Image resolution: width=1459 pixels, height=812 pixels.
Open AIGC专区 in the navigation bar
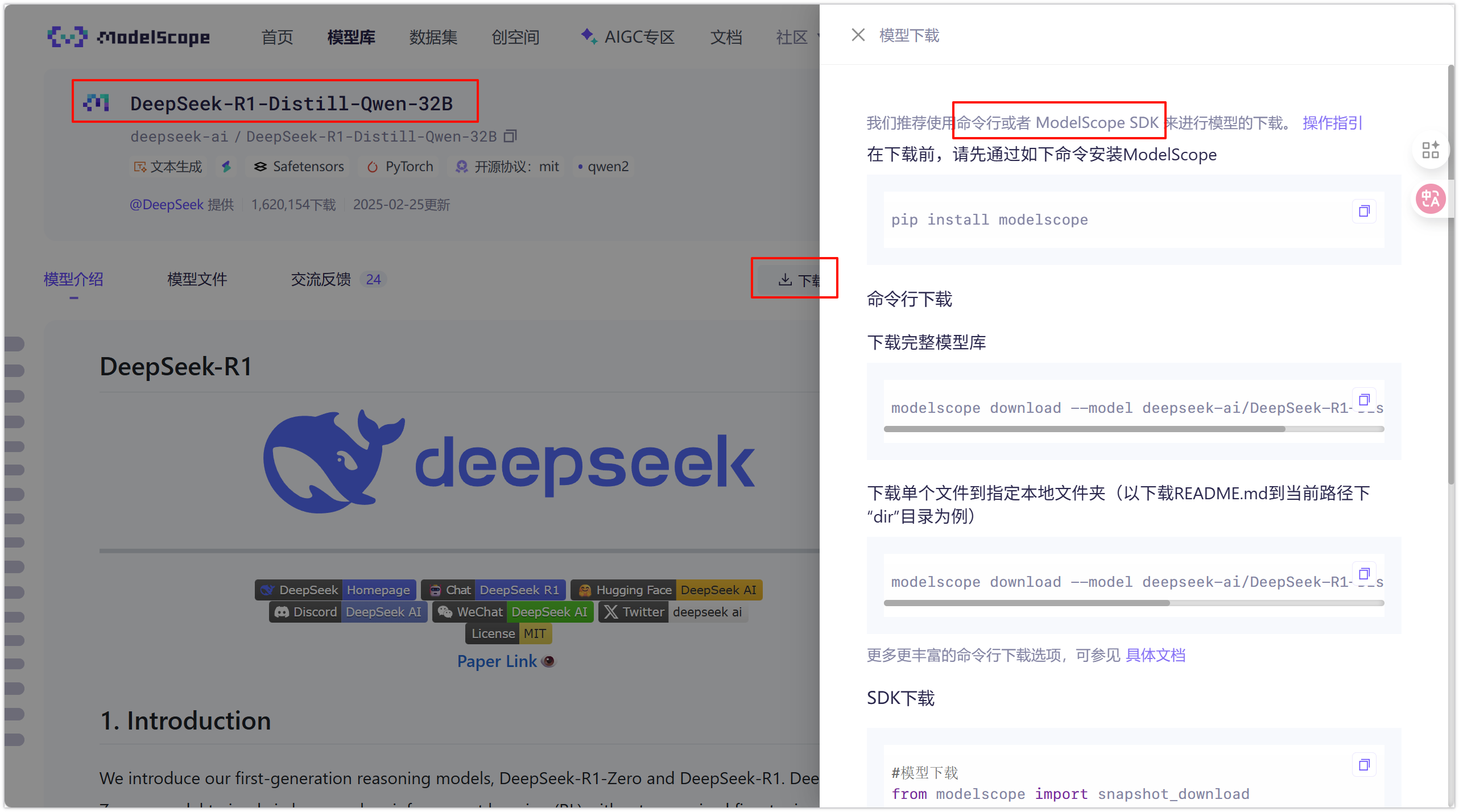coord(628,38)
